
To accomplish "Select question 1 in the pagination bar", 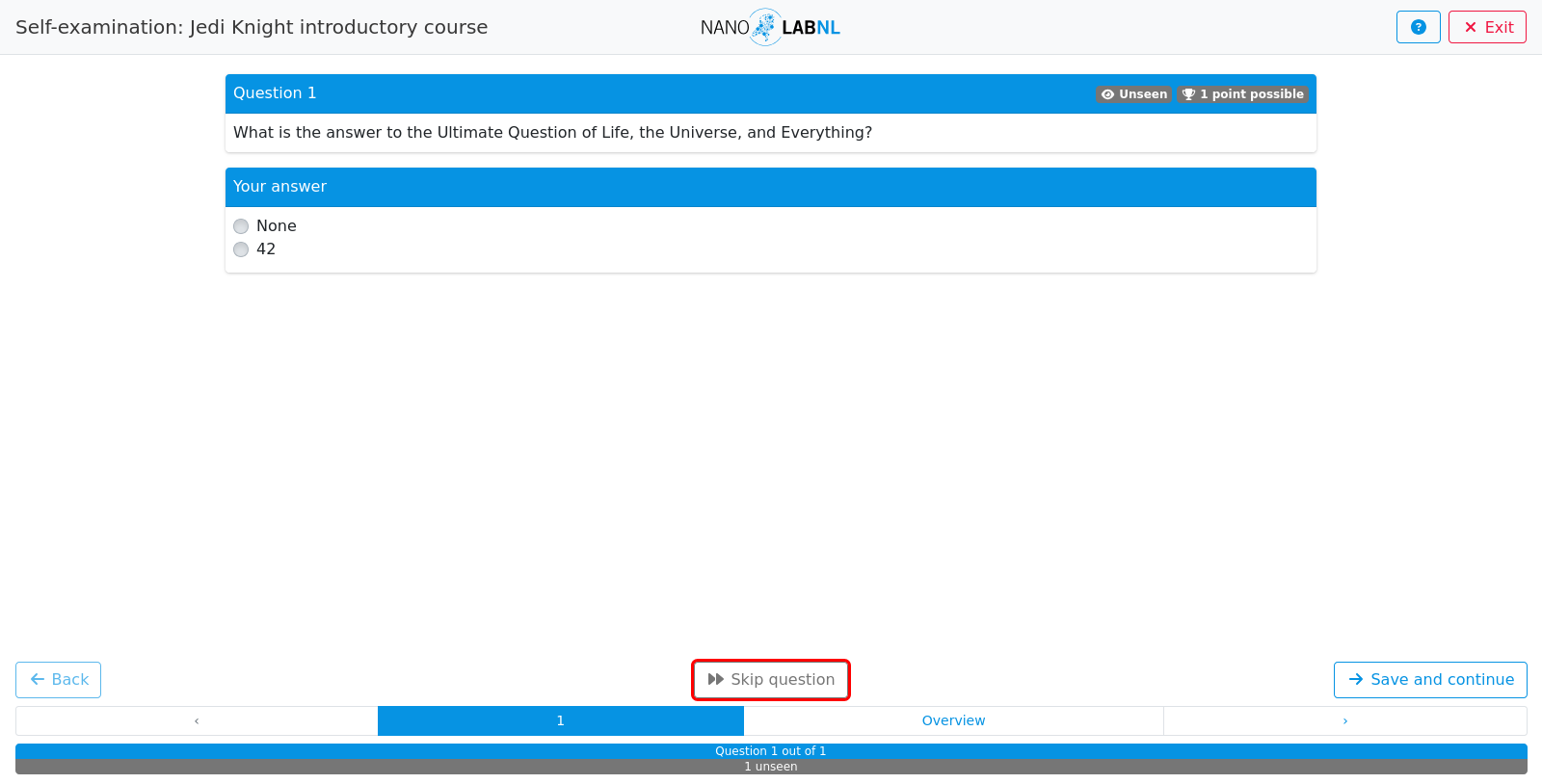I will pos(561,720).
